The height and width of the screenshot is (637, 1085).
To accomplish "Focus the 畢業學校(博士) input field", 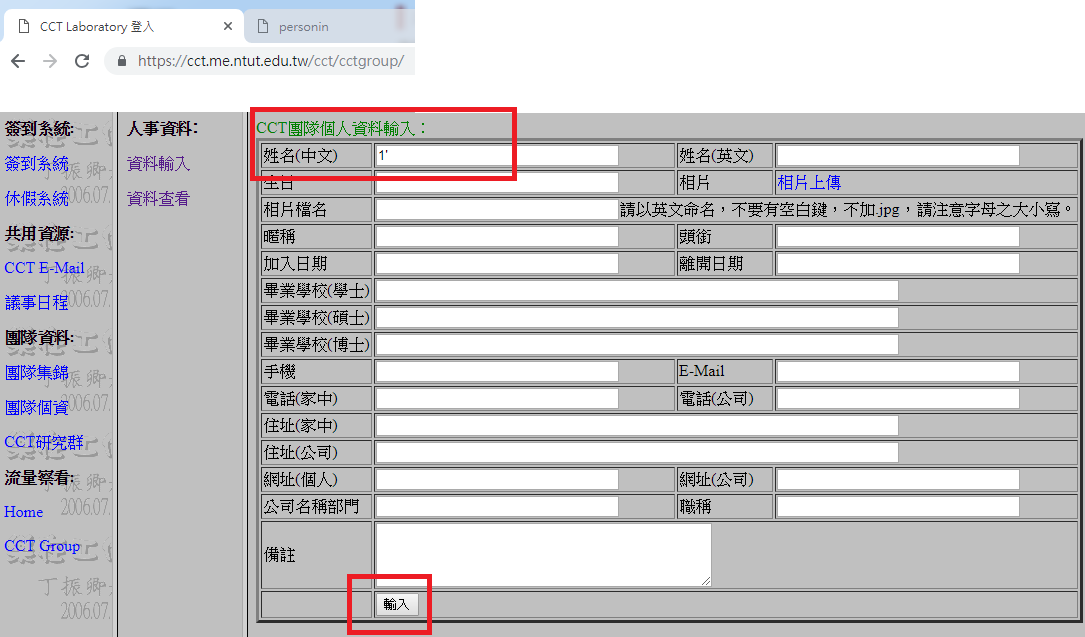I will (x=637, y=344).
